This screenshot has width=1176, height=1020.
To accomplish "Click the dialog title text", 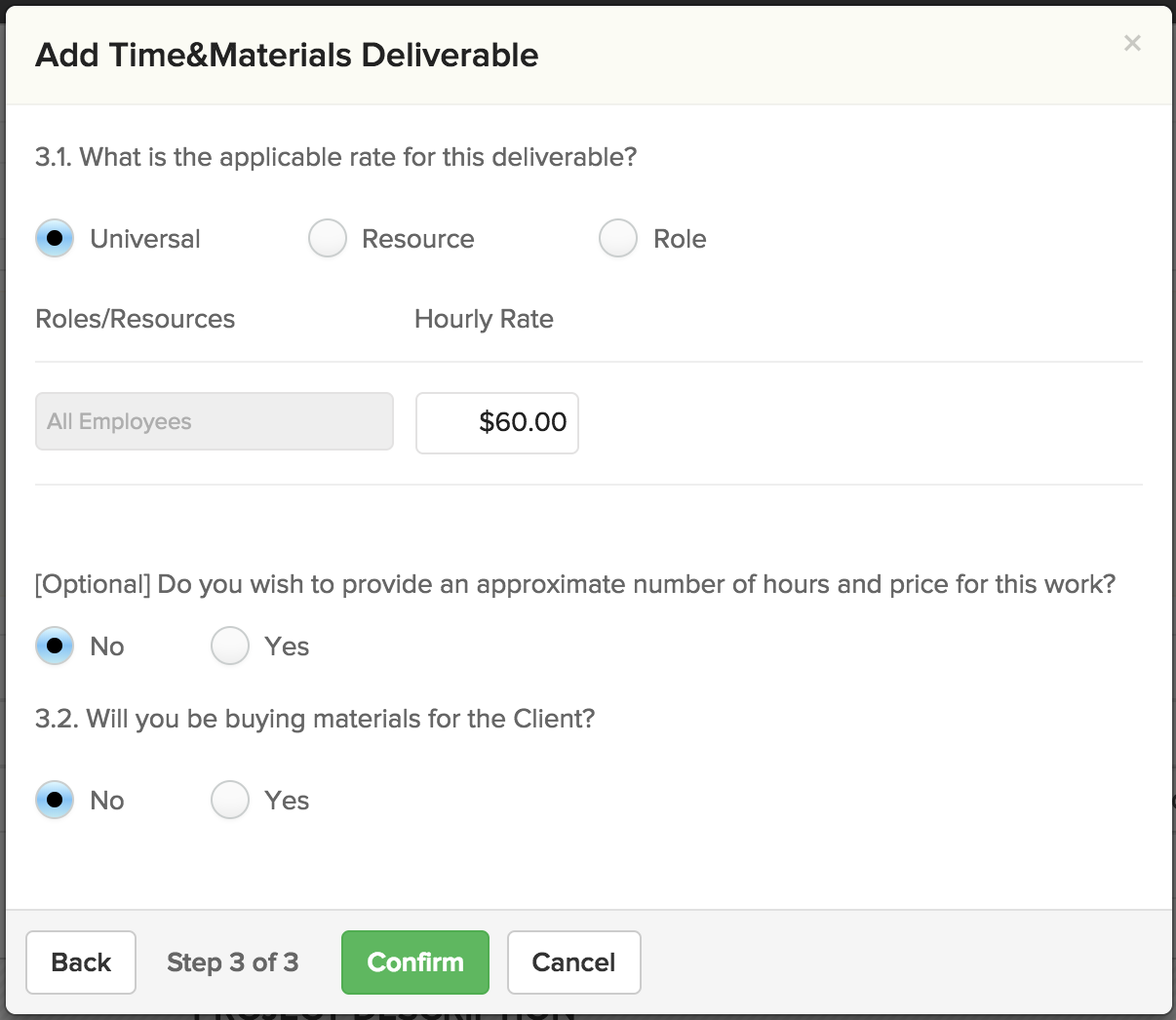I will pyautogui.click(x=287, y=55).
